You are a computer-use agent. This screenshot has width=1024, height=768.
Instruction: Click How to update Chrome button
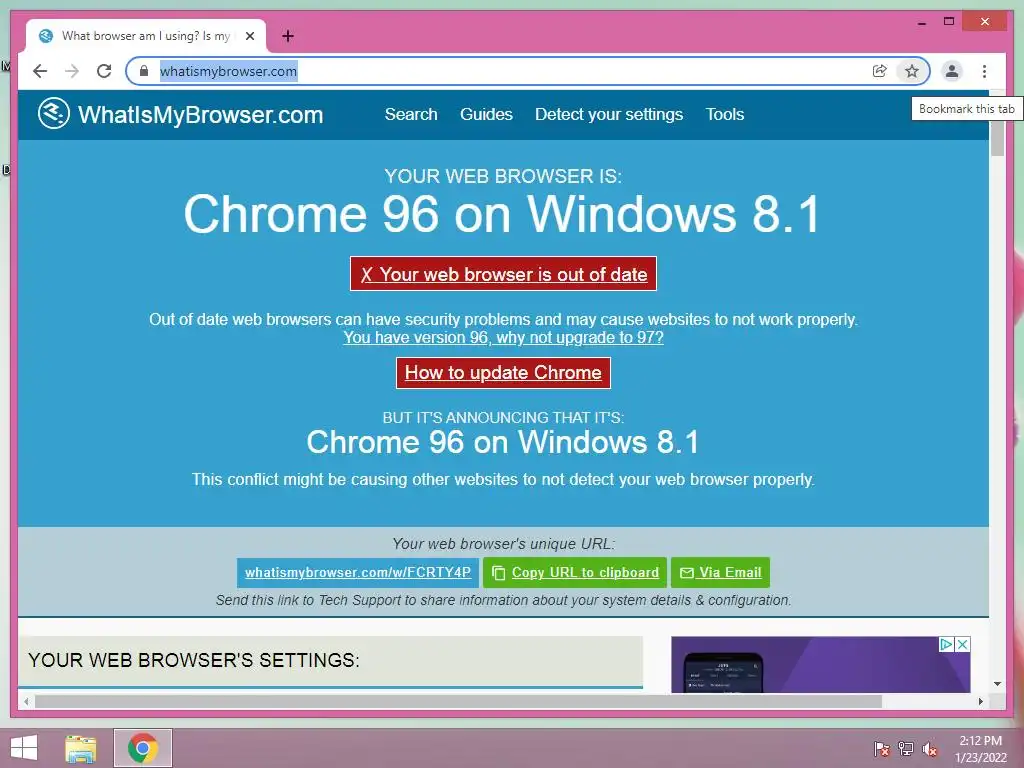503,372
